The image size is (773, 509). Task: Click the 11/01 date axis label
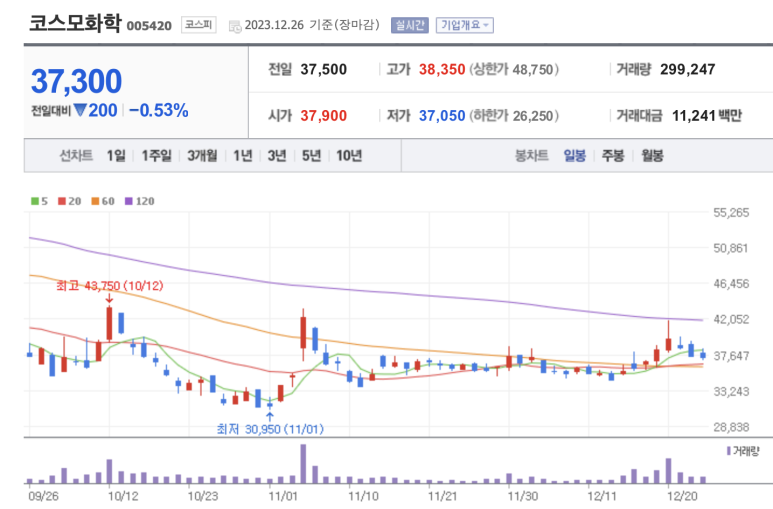coord(282,496)
